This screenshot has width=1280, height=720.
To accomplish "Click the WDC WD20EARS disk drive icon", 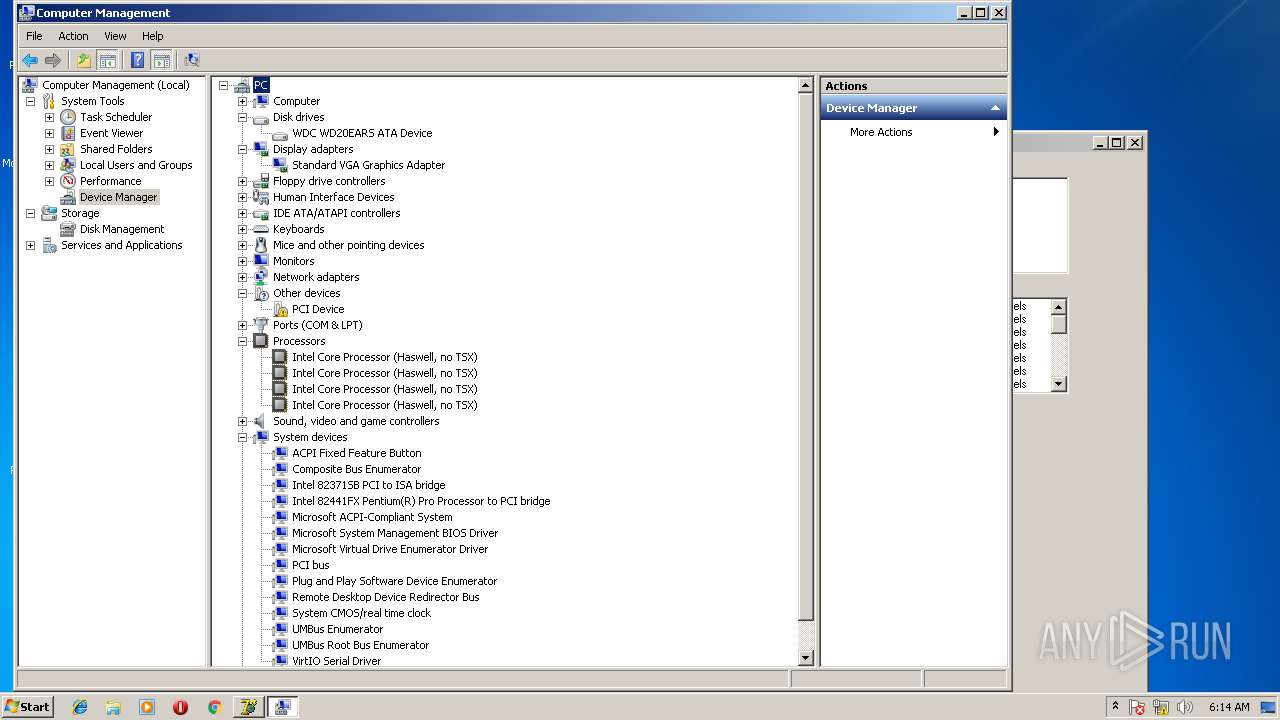I will tap(280, 133).
